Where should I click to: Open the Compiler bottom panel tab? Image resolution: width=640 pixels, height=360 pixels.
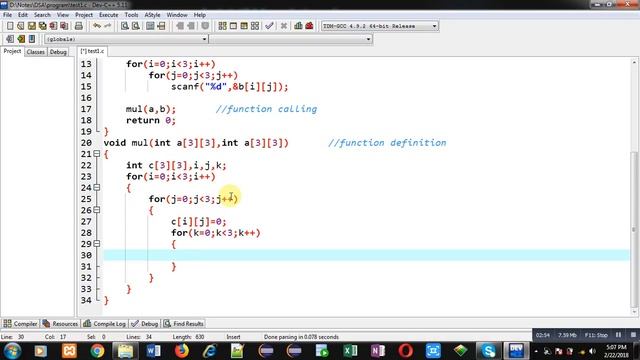tap(20, 324)
